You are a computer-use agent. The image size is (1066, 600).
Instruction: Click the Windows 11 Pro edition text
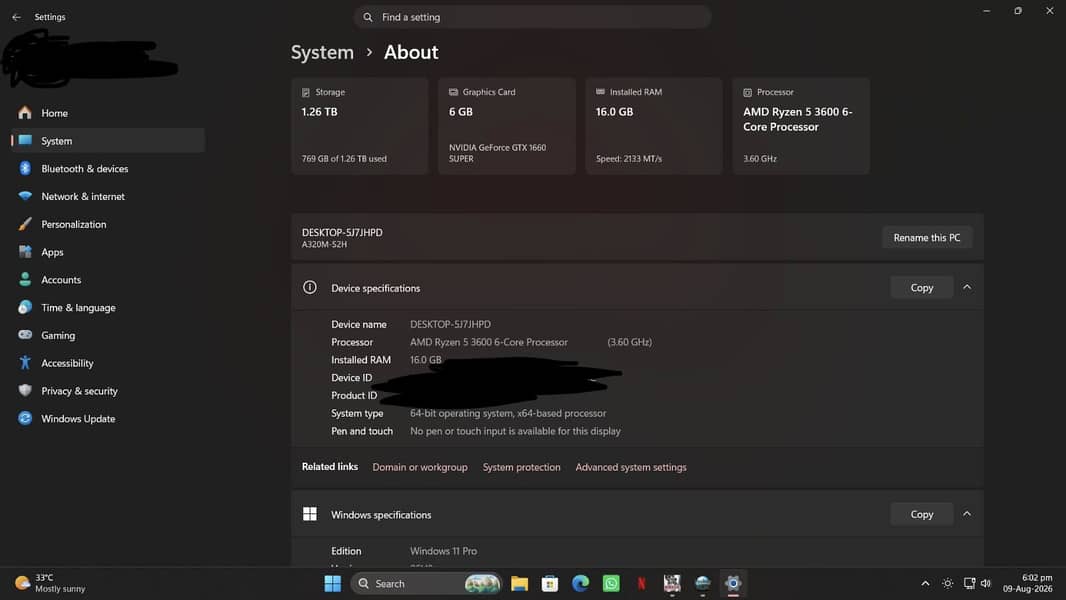(443, 551)
